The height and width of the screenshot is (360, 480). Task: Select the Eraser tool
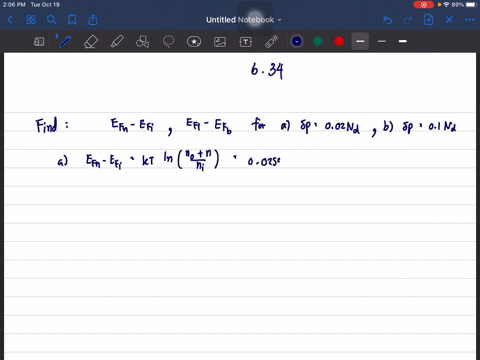click(x=91, y=42)
